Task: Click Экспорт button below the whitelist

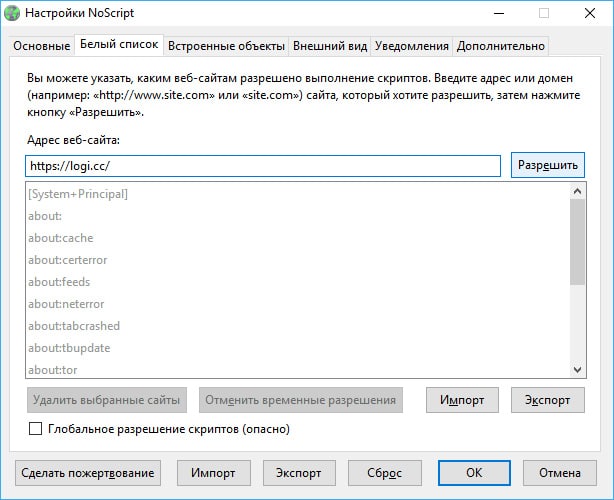Action: (x=548, y=400)
